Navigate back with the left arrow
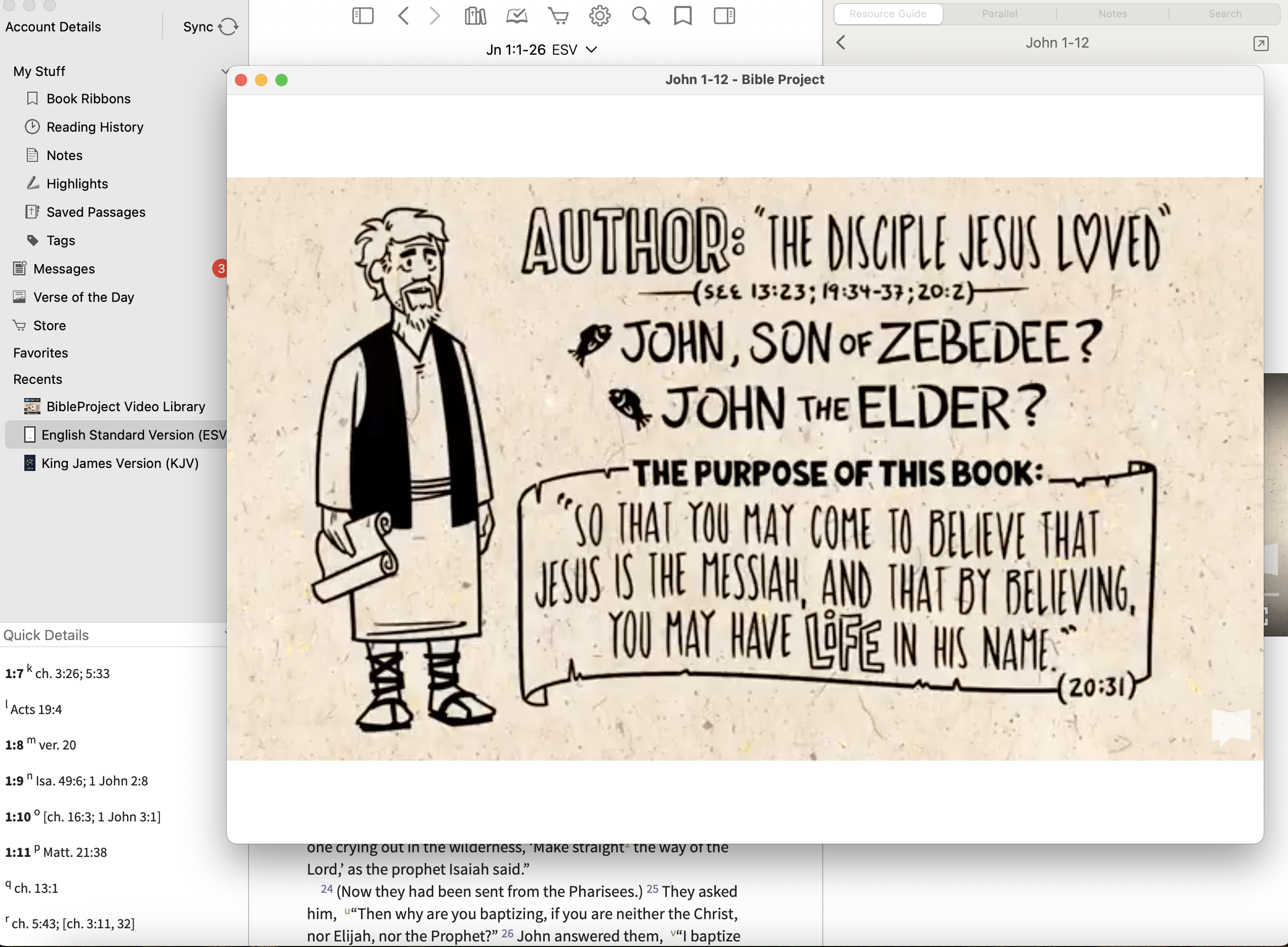 click(404, 16)
